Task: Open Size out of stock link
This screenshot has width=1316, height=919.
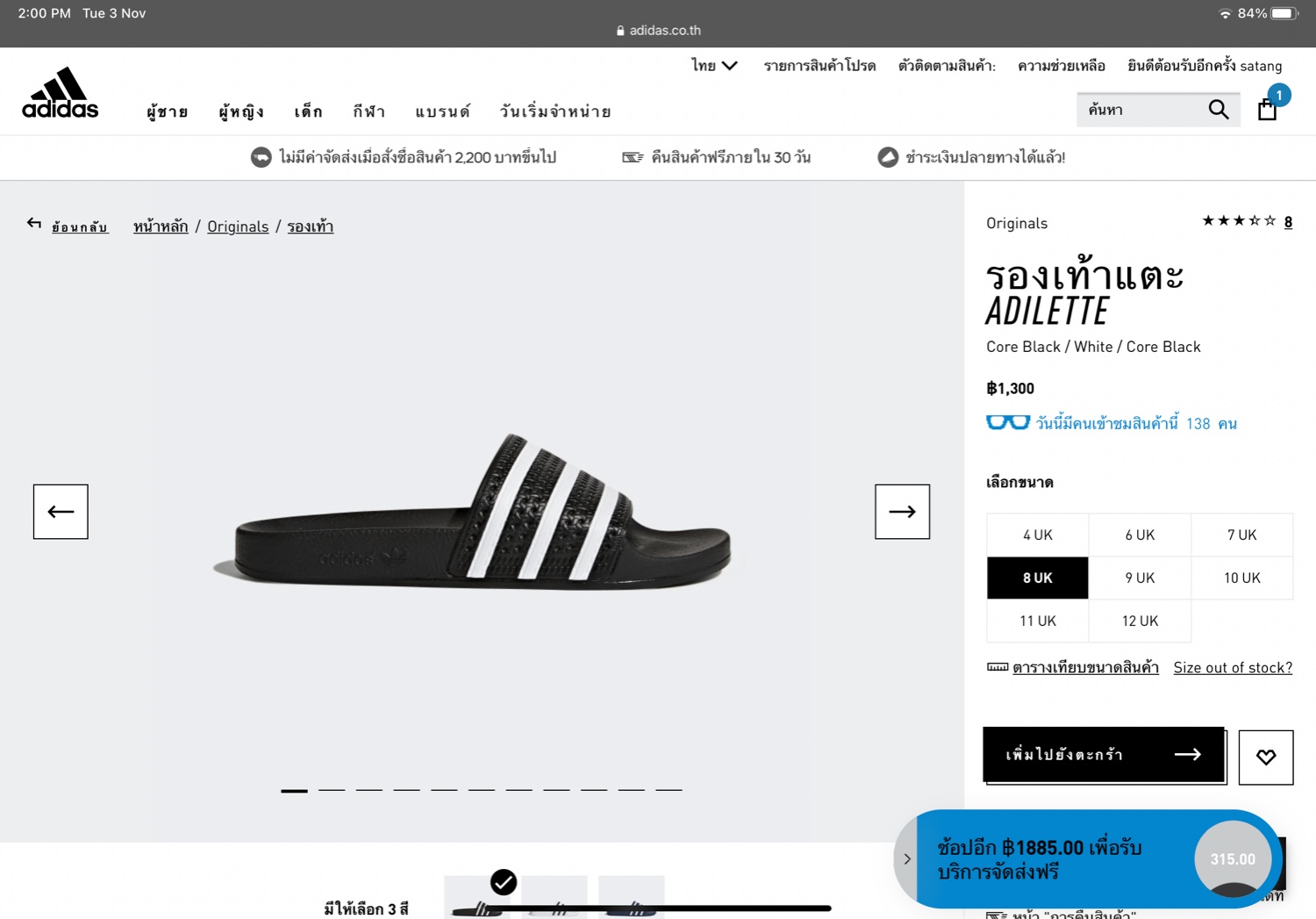Action: tap(1233, 667)
